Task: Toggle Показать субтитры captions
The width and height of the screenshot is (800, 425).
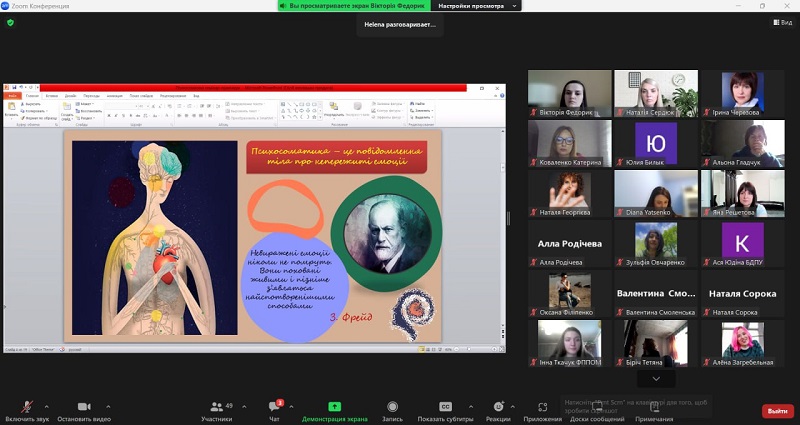Action: (x=445, y=406)
